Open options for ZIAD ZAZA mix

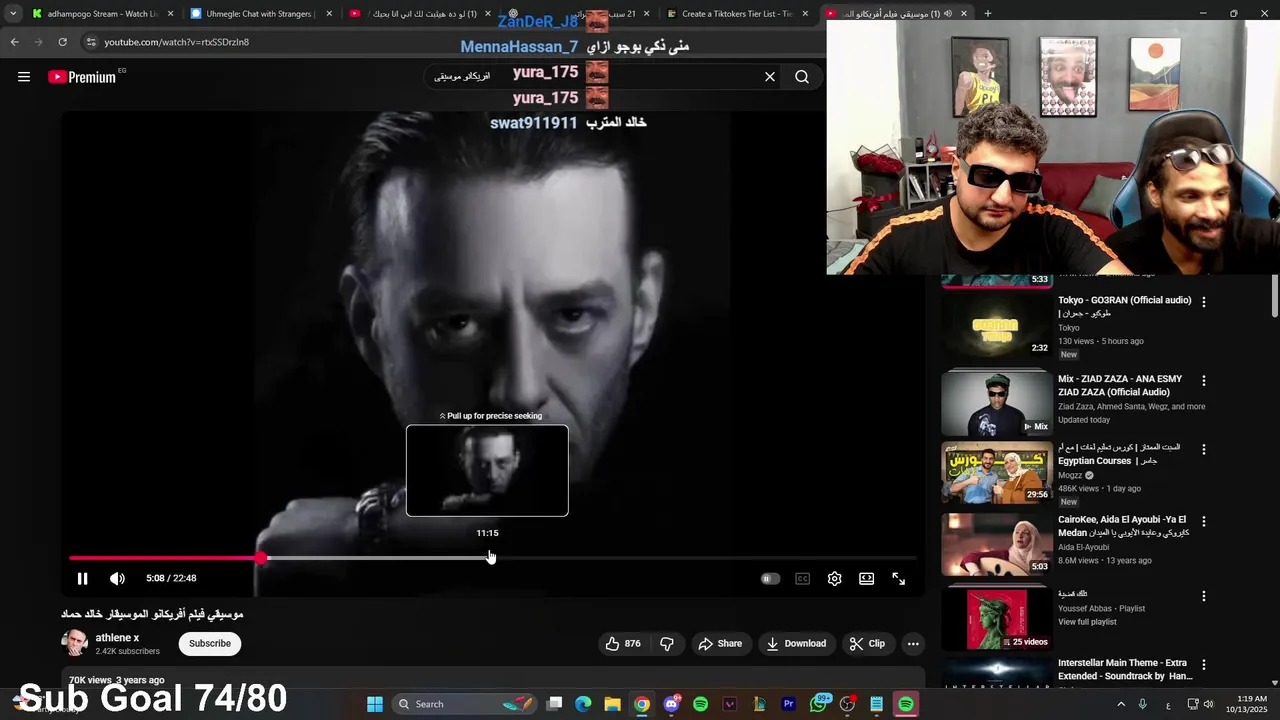1204,380
